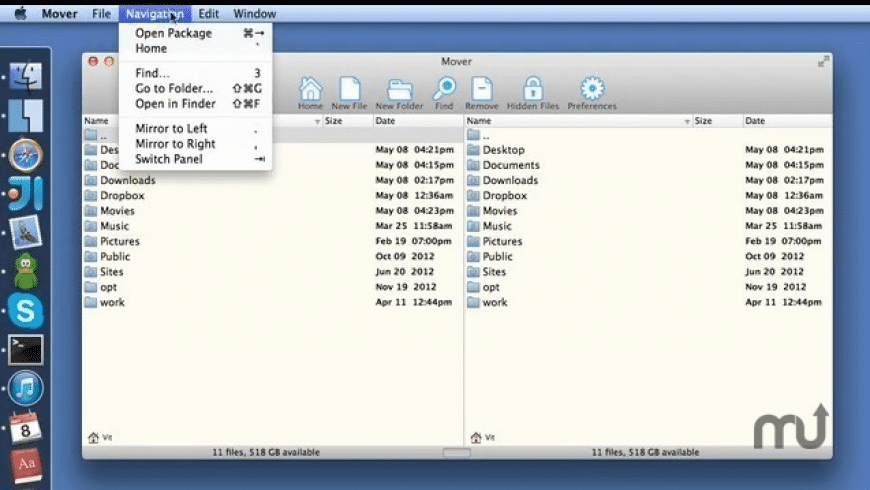870x490 pixels.
Task: Choose Open in Finder
Action: pos(195,104)
